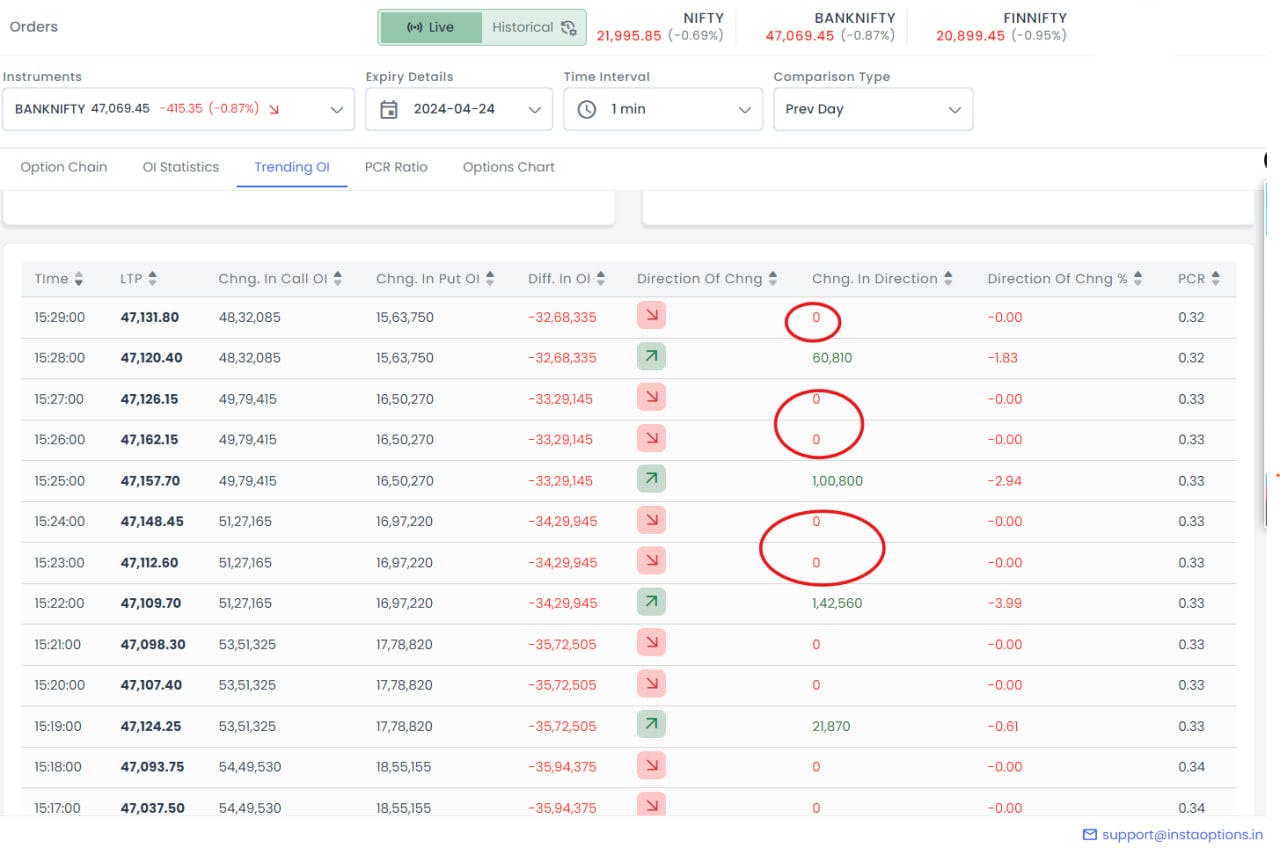This screenshot has width=1280, height=848.
Task: Click the Direction Of Chng % value -1.83
Action: tap(1002, 358)
